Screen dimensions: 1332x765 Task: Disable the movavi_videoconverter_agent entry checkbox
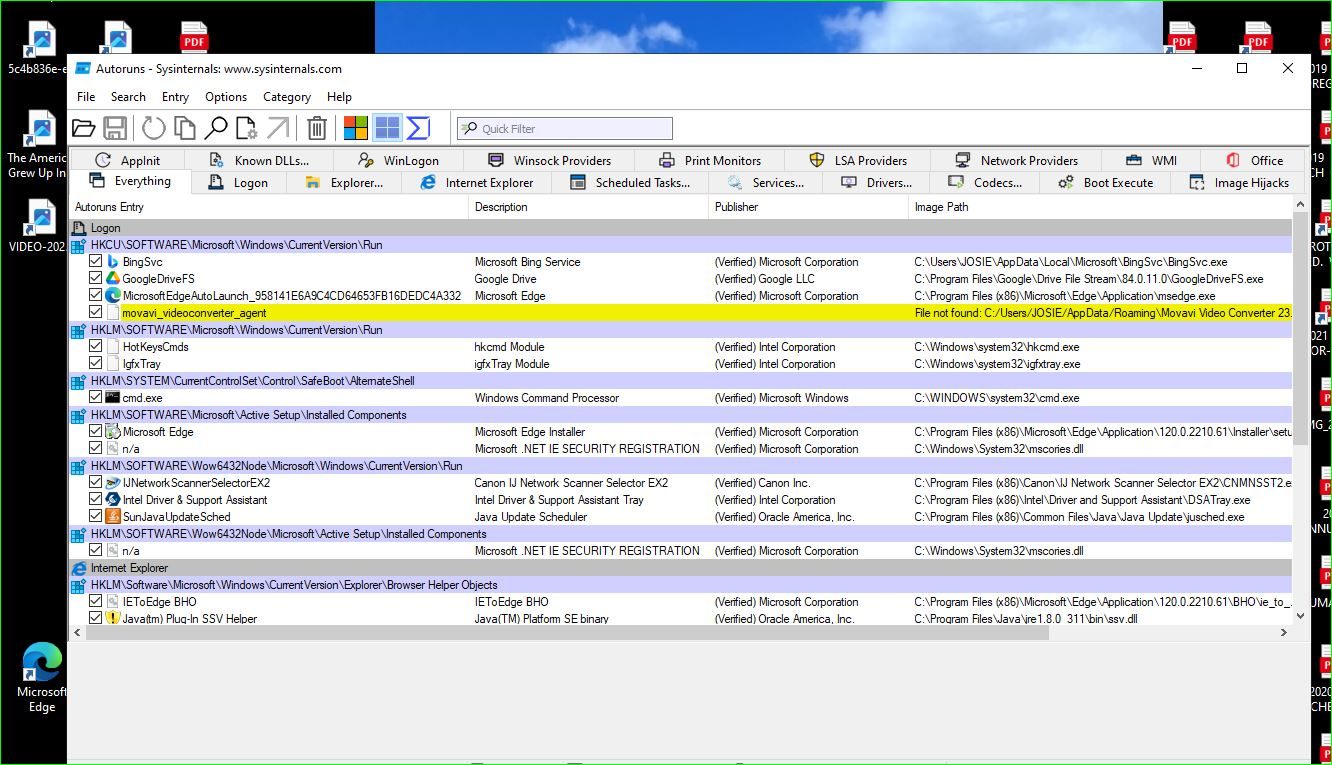tap(96, 313)
